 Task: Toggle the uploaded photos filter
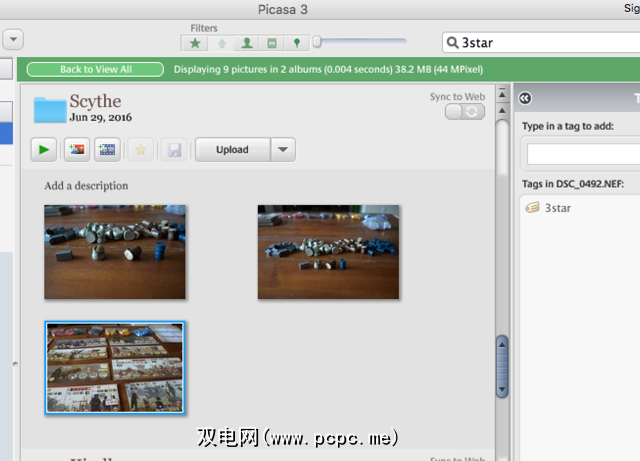coord(221,43)
